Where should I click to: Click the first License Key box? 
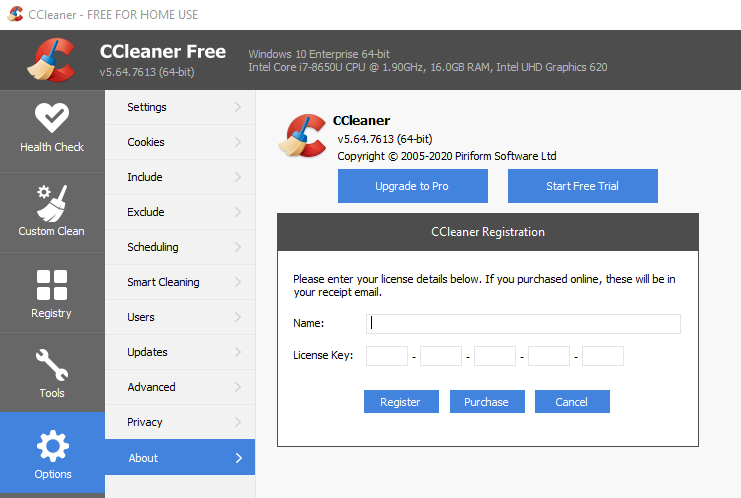coord(387,356)
